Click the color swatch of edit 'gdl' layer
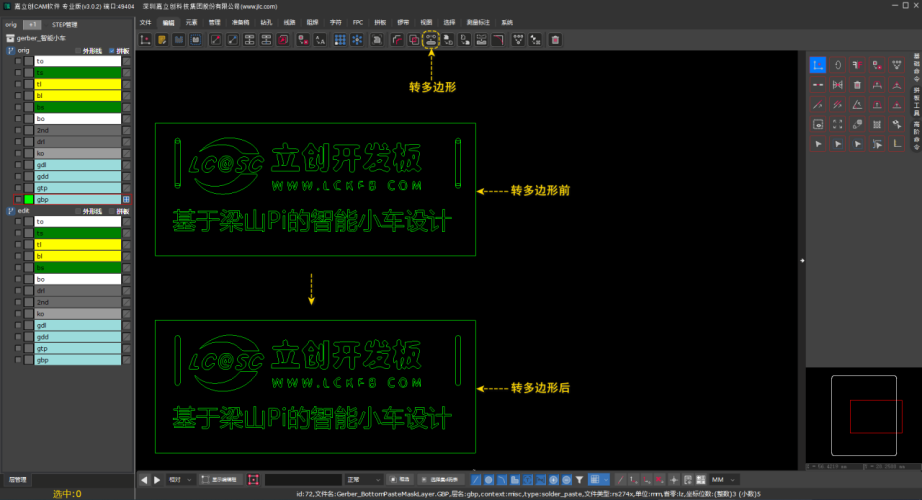This screenshot has height=500, width=922. [29, 325]
